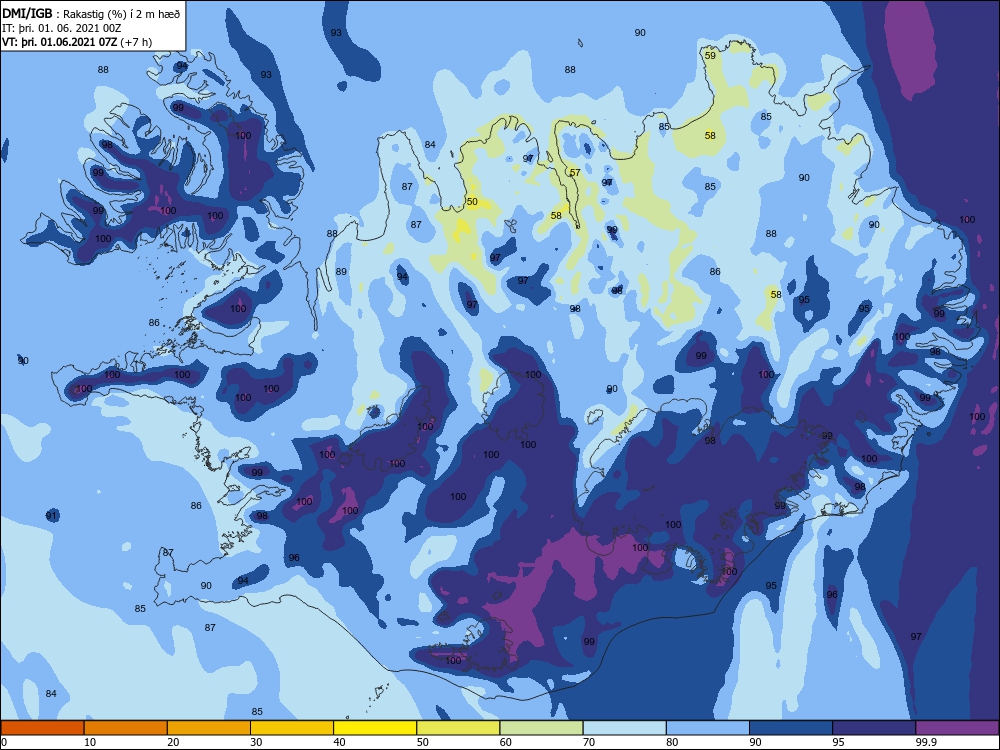Click the 'Rakastig (%) í 2 m hæð' label
The width and height of the screenshot is (1000, 750).
tap(121, 13)
